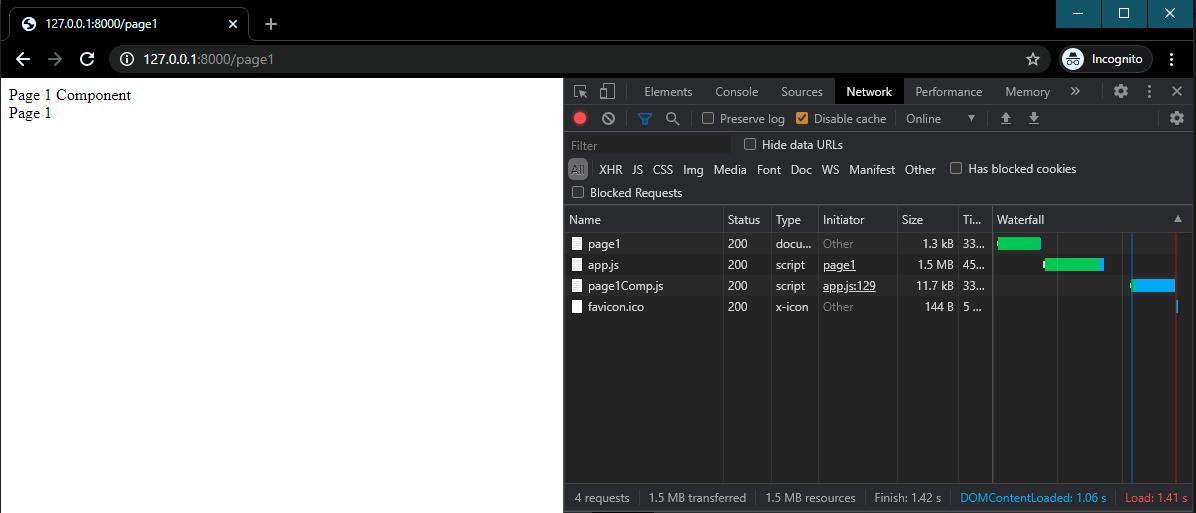Sort by the Status column header
Screen dimensions: 1196x513
tap(748, 220)
